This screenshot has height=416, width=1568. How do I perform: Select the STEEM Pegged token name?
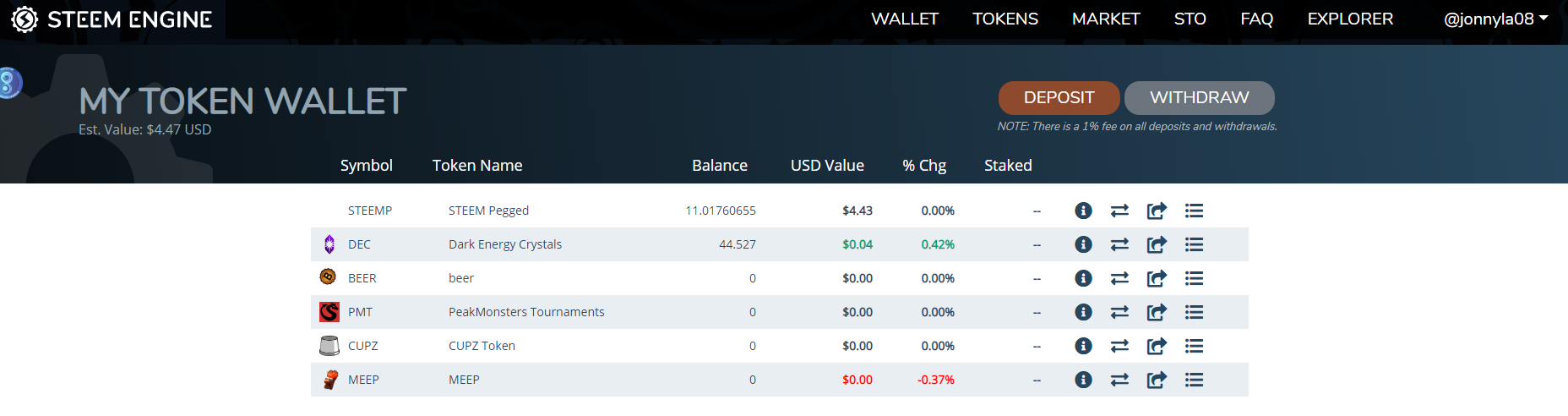(488, 211)
